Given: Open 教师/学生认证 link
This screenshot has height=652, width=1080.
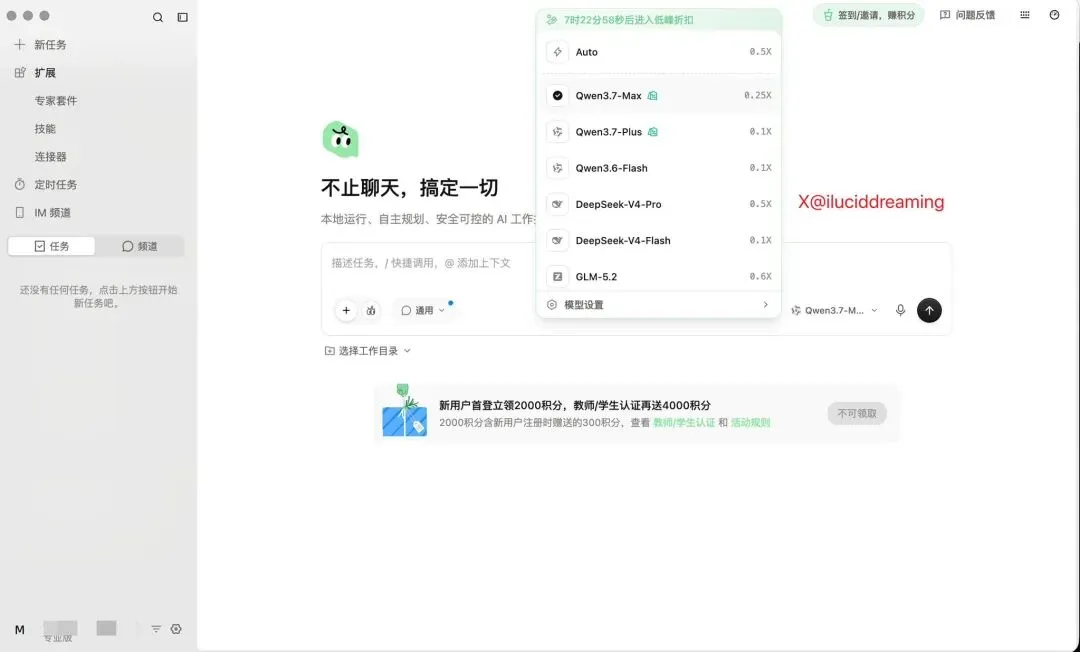Looking at the screenshot, I should click(684, 423).
